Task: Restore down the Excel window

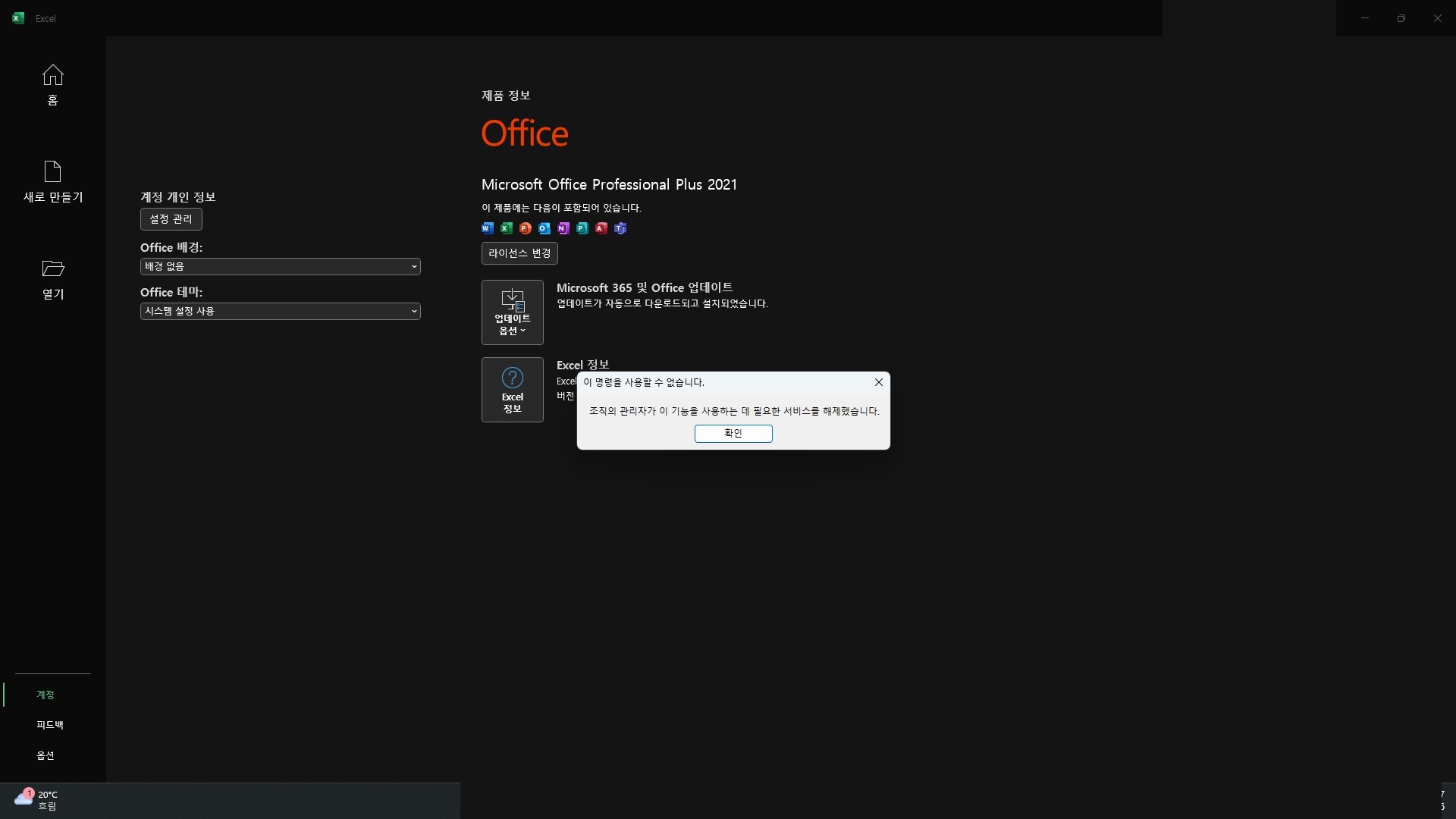Action: pos(1401,18)
